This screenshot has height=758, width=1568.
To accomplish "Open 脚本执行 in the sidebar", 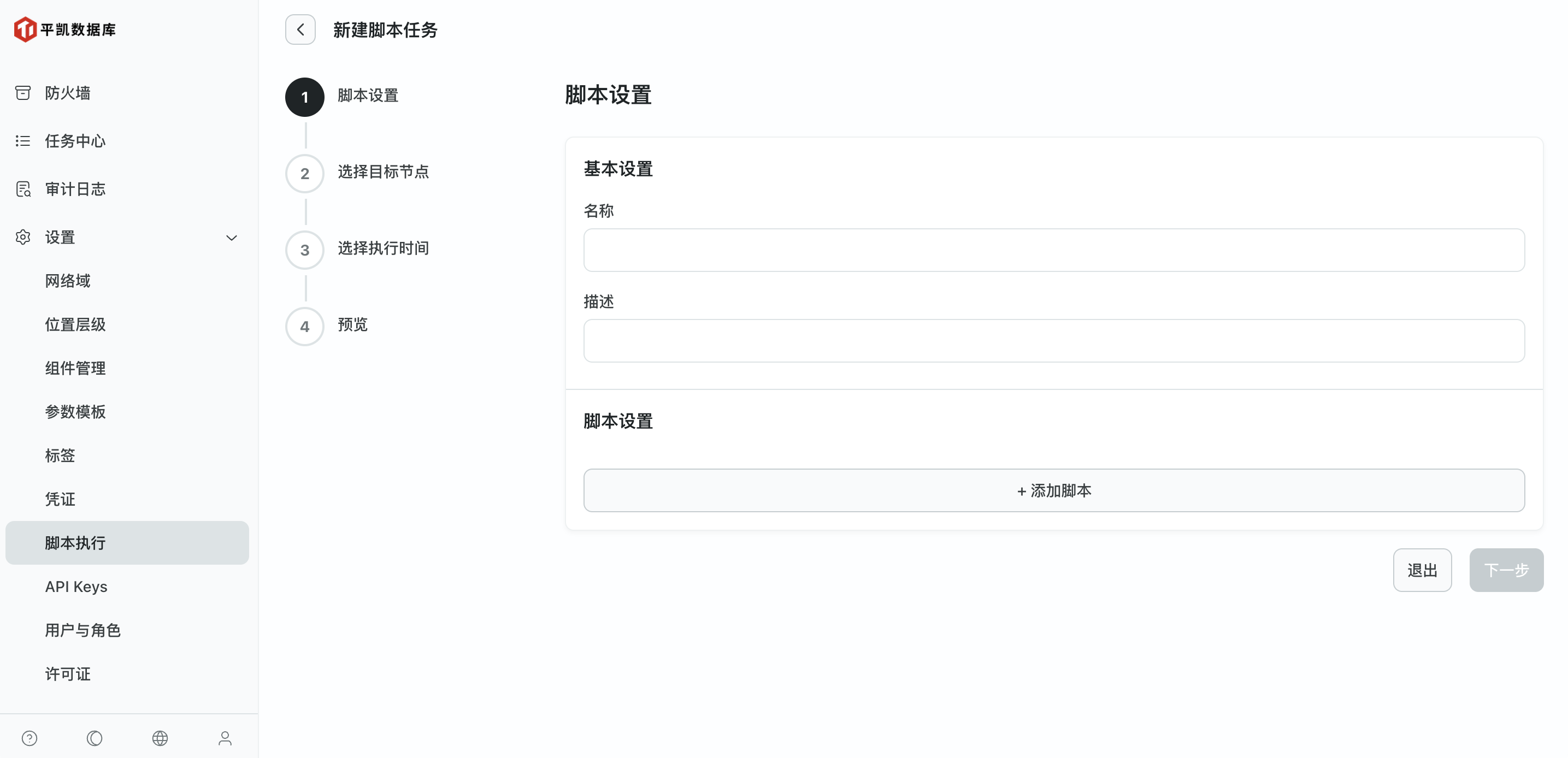I will (x=75, y=543).
